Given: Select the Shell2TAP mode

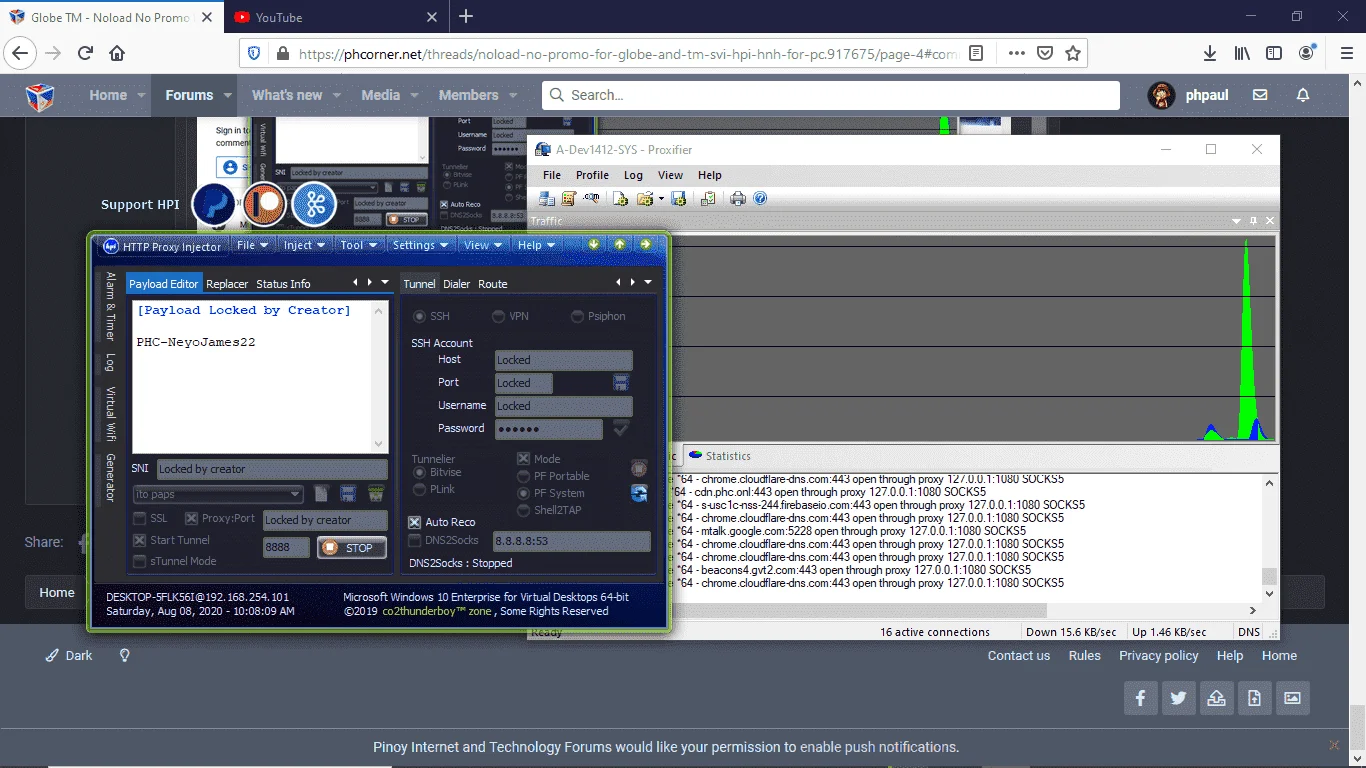Looking at the screenshot, I should tap(524, 510).
